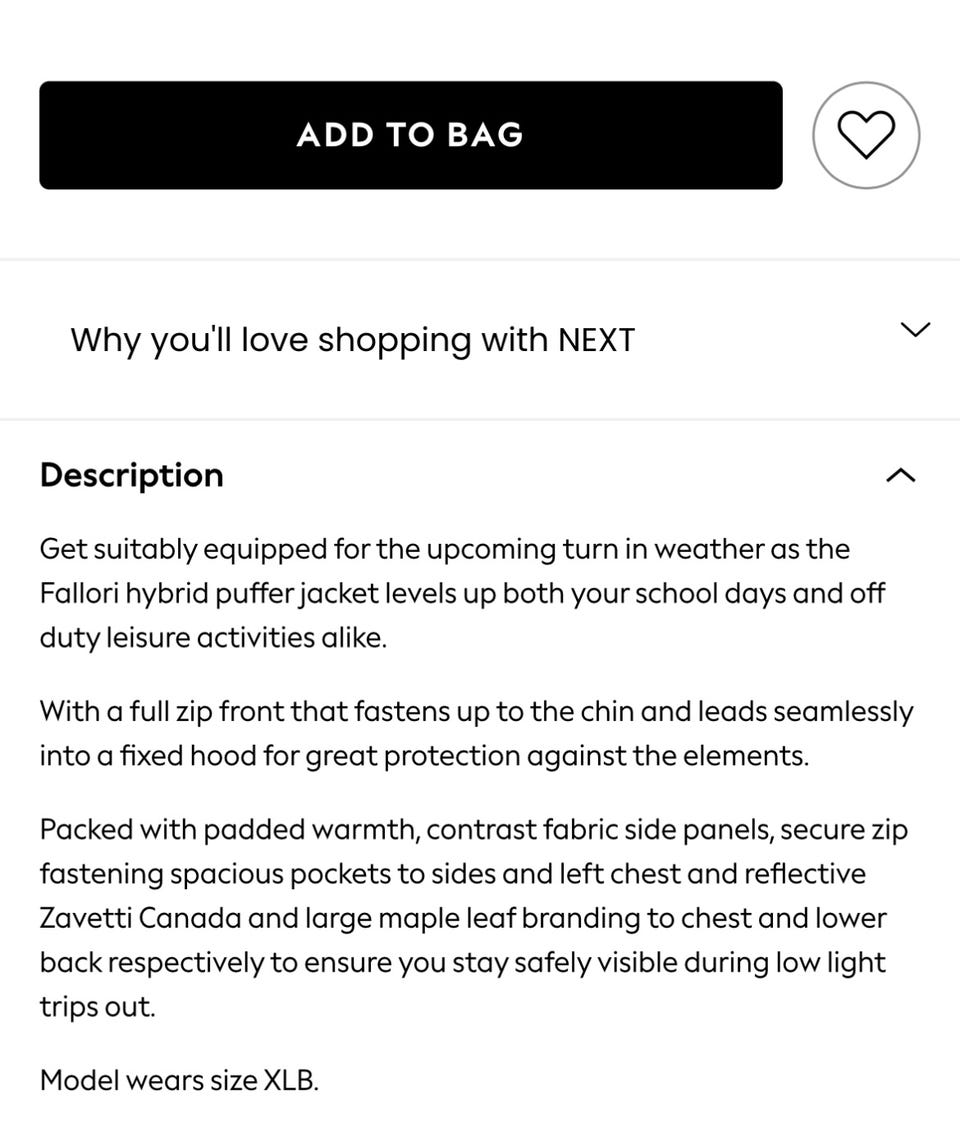Click the "trips out." last line
The height and width of the screenshot is (1127, 960).
coord(97,1006)
